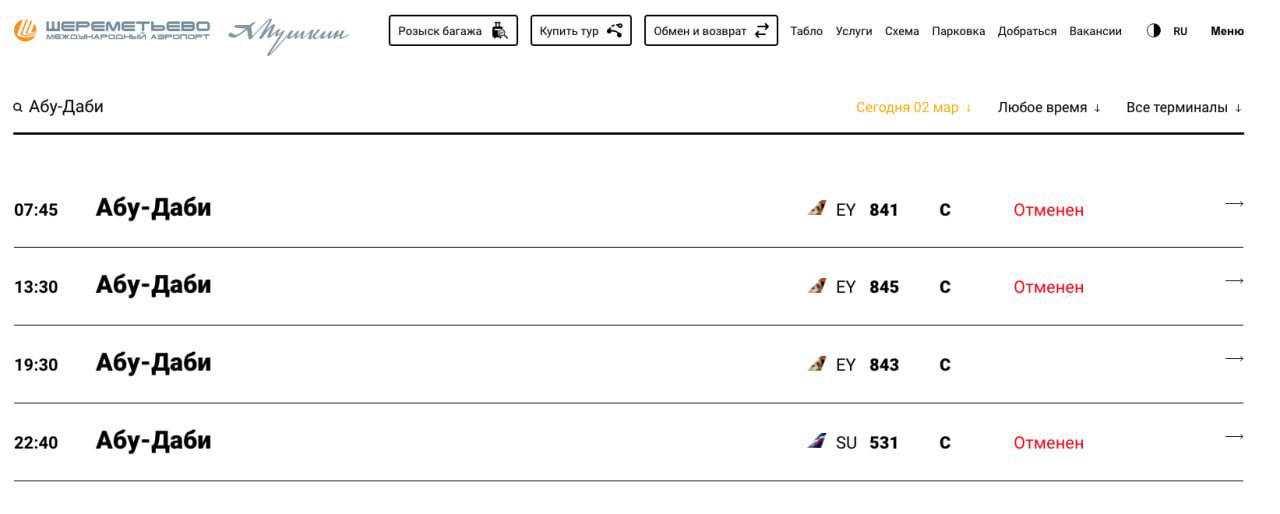Open the Парковка parking page
Image resolution: width=1280 pixels, height=514 pixels.
click(x=958, y=31)
